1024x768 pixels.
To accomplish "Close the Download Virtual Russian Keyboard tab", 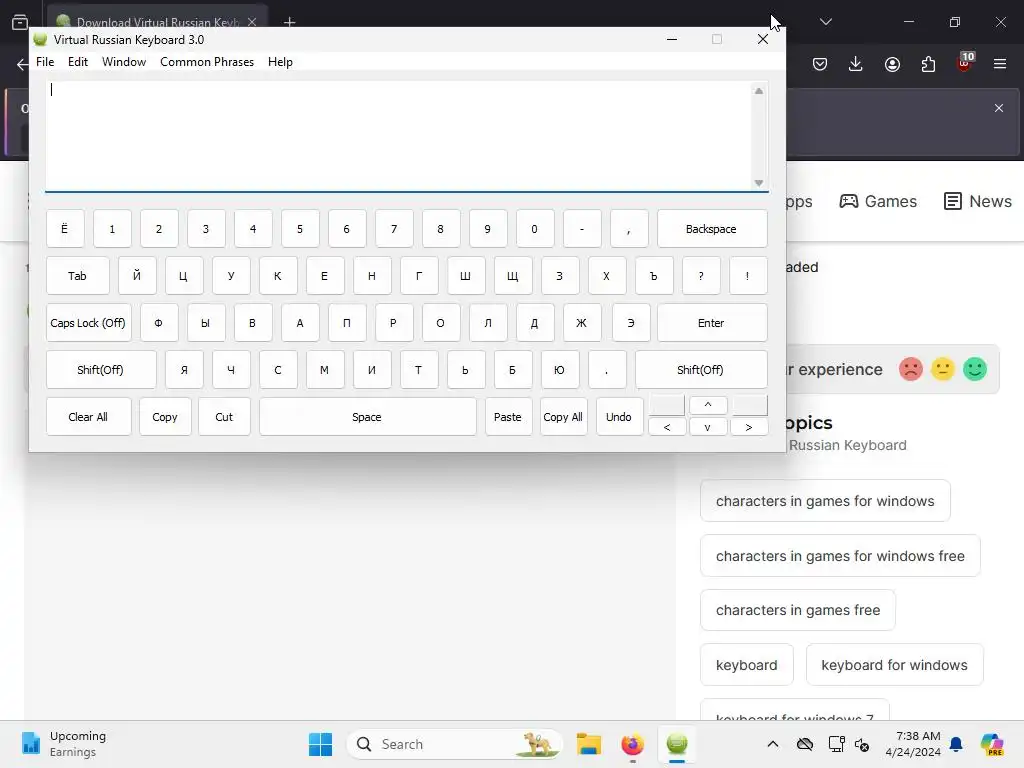I will [252, 22].
